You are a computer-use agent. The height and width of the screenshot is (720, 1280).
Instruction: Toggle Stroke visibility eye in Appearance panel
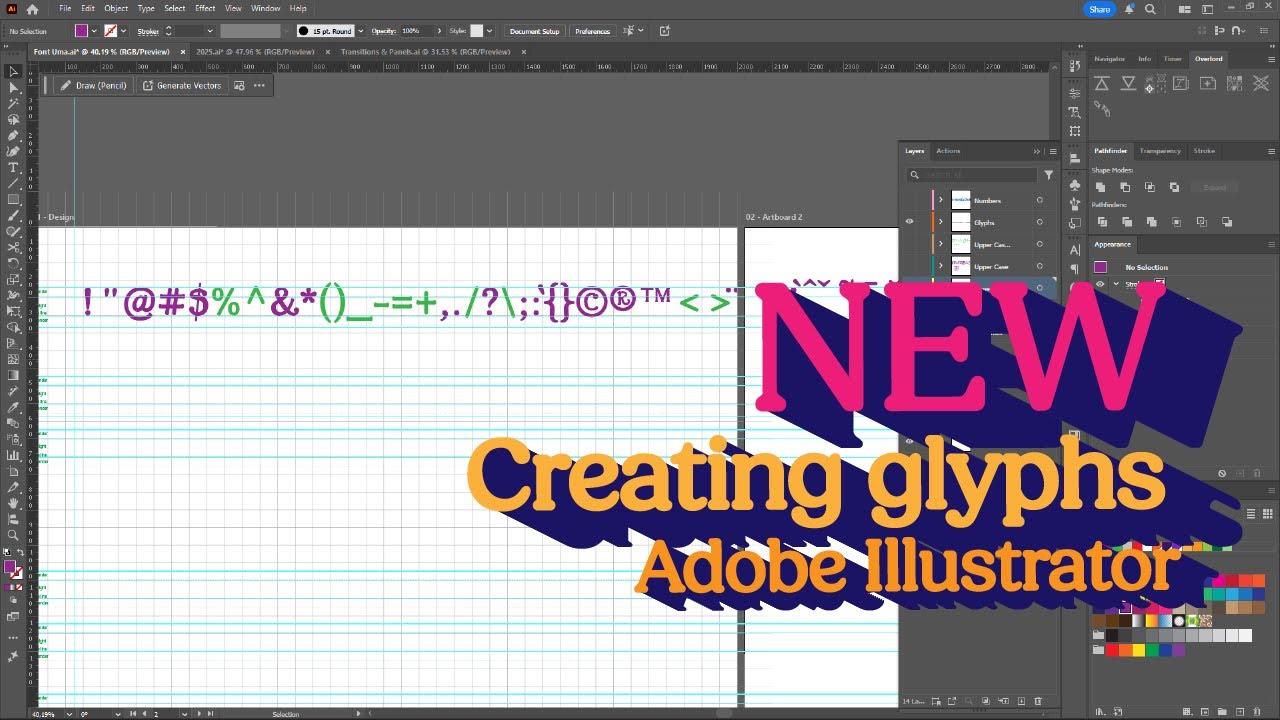pos(1100,284)
